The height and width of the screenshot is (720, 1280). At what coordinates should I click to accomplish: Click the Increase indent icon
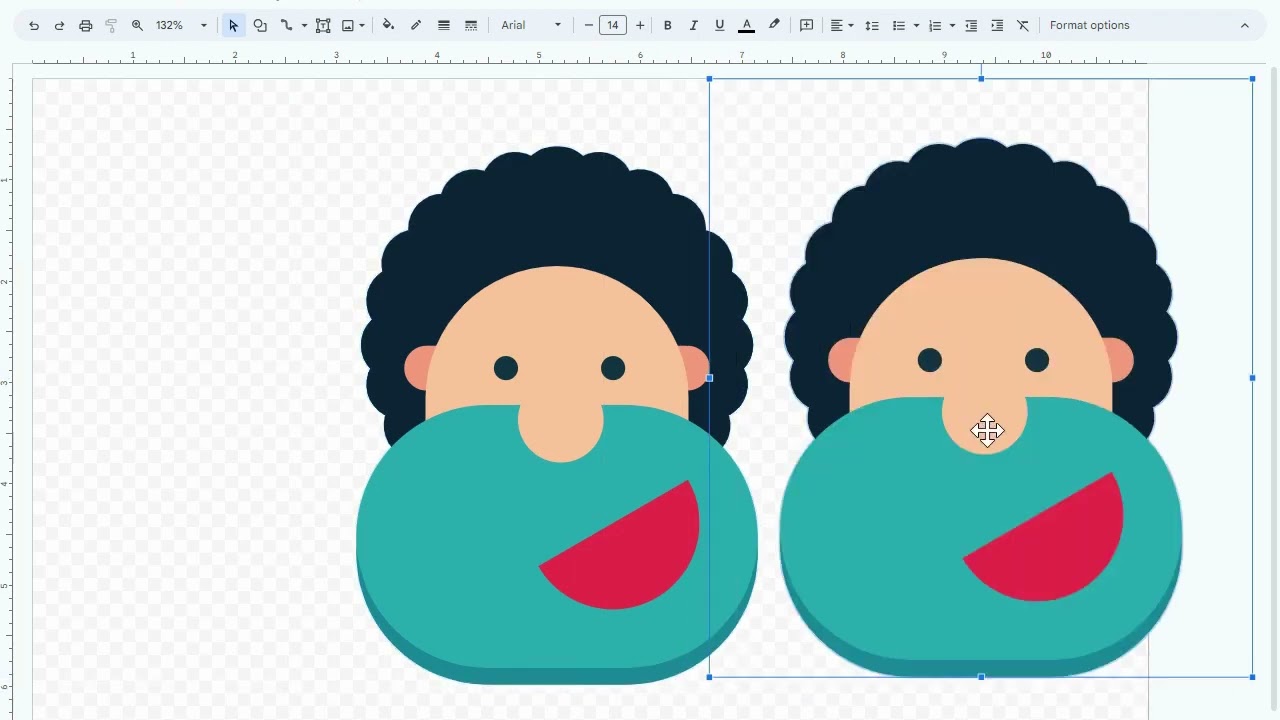click(997, 25)
